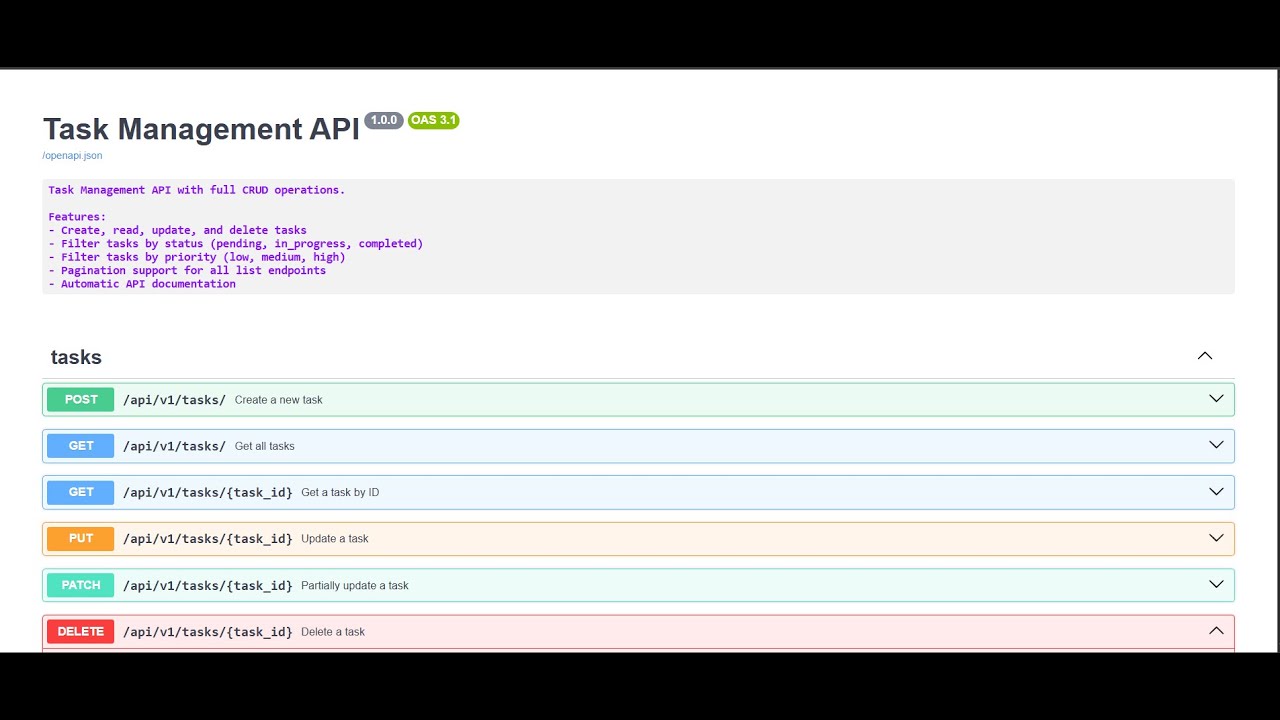Click the 'Filter tasks by status' description line

[236, 243]
